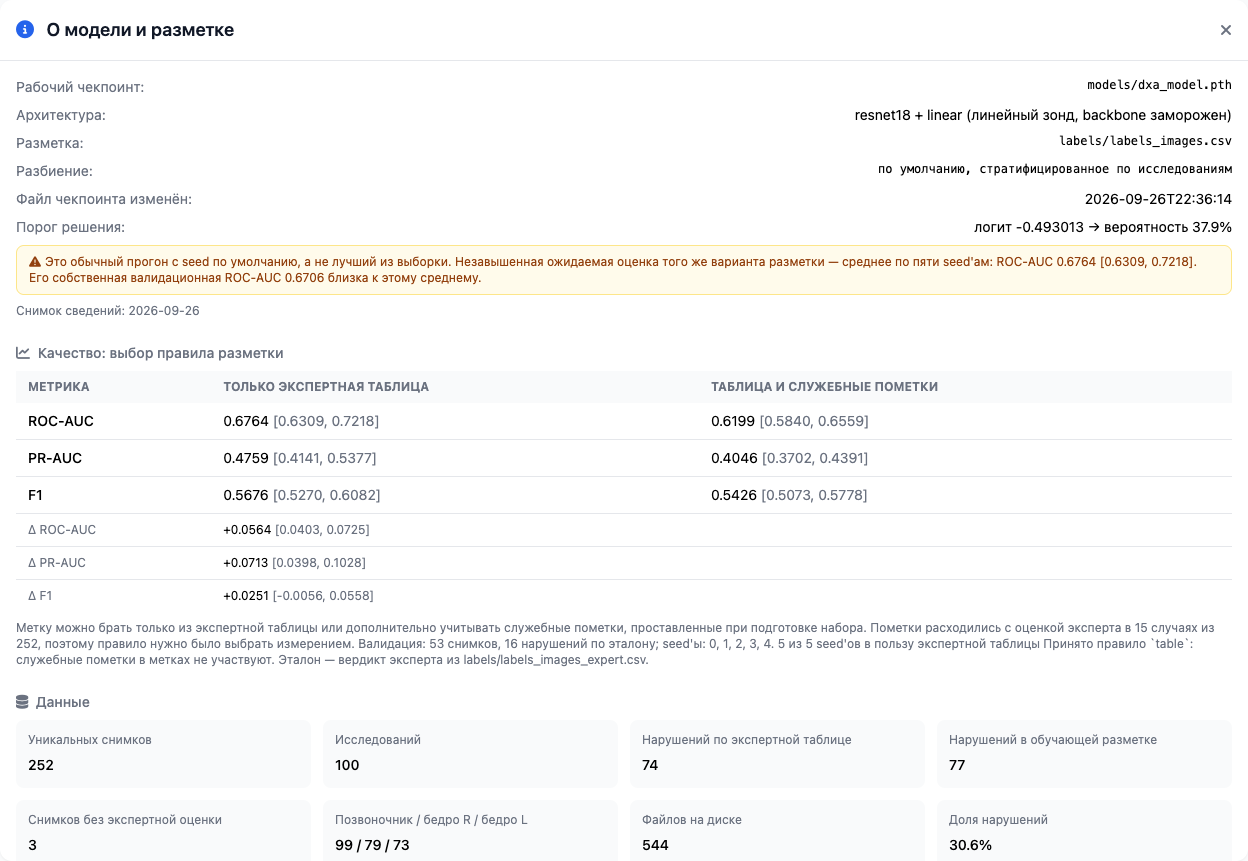Open the «Исследований» card showing 100
This screenshot has width=1248, height=861.
click(x=470, y=752)
